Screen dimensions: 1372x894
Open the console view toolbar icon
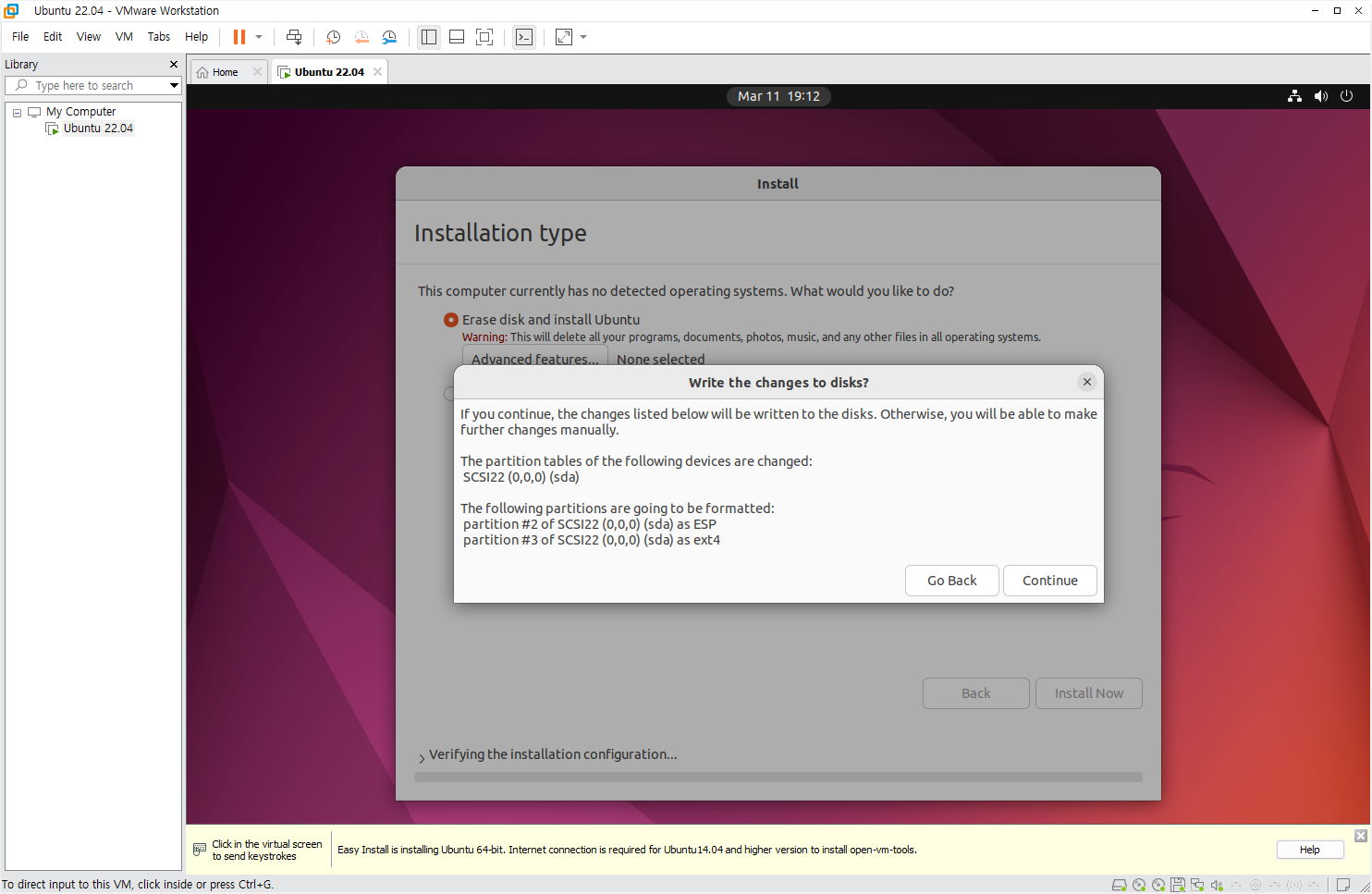pyautogui.click(x=524, y=37)
